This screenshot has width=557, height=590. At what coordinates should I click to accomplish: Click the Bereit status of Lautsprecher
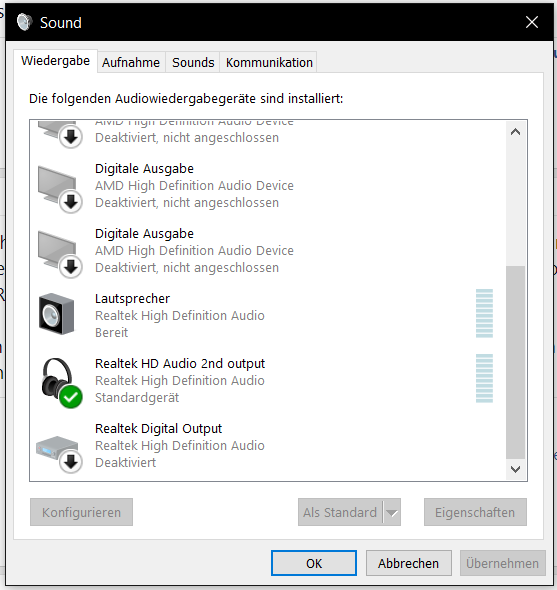pyautogui.click(x=111, y=333)
